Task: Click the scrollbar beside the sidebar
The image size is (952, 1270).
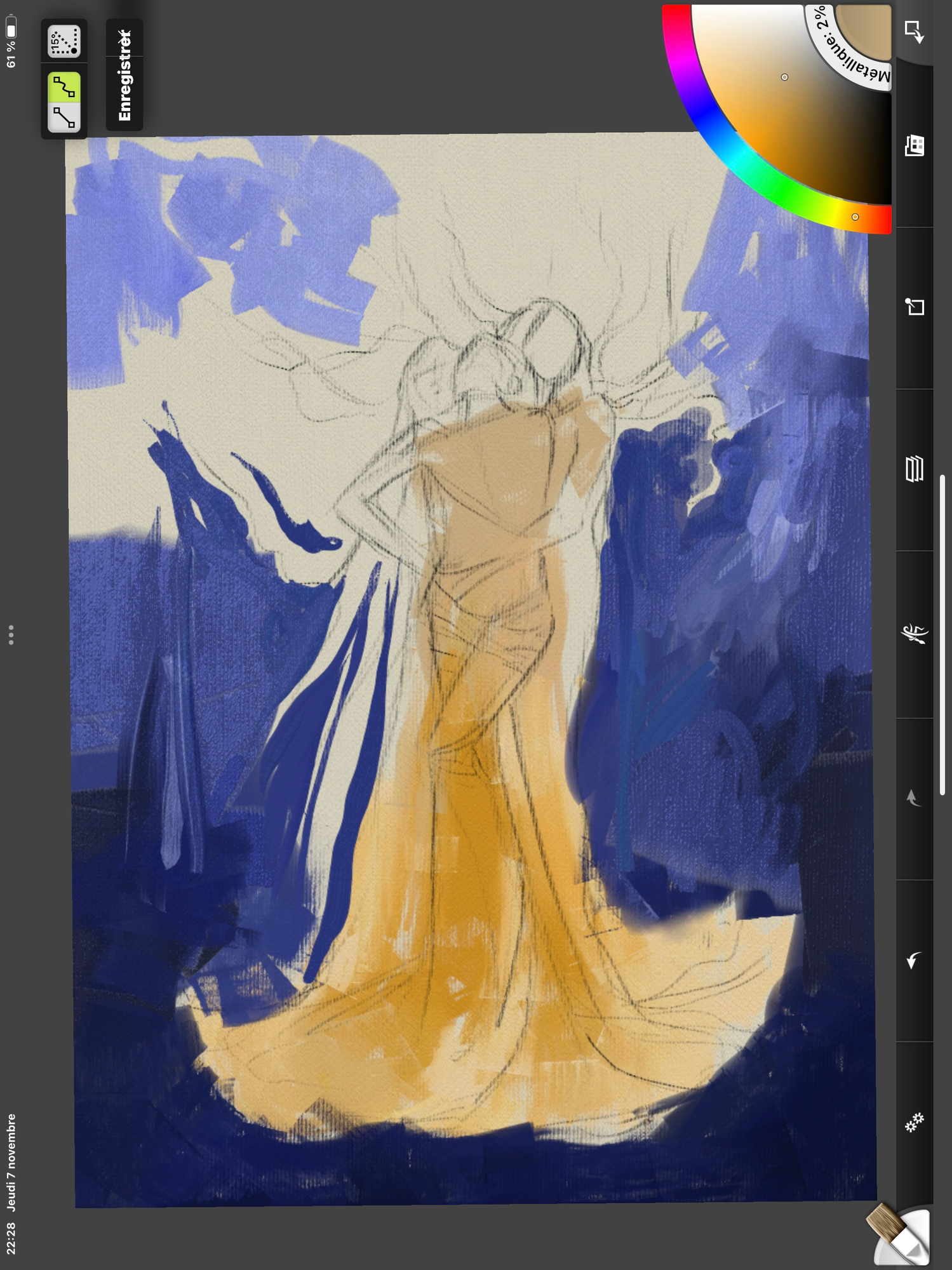Action: [x=942, y=635]
